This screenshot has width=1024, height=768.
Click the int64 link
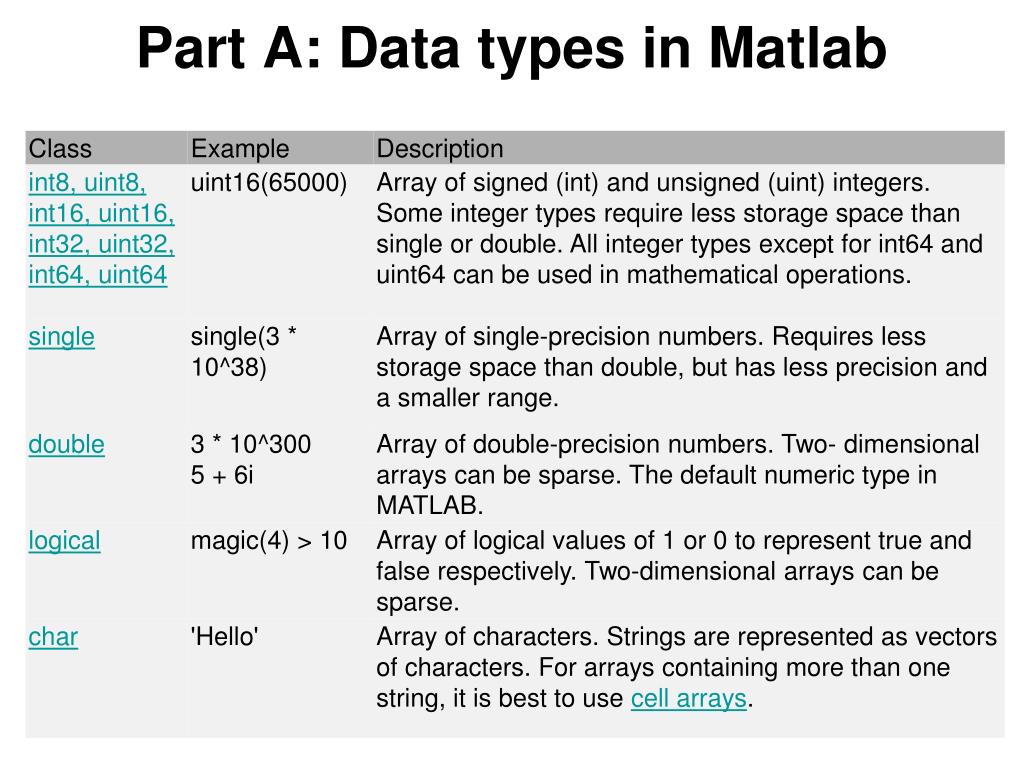click(58, 275)
